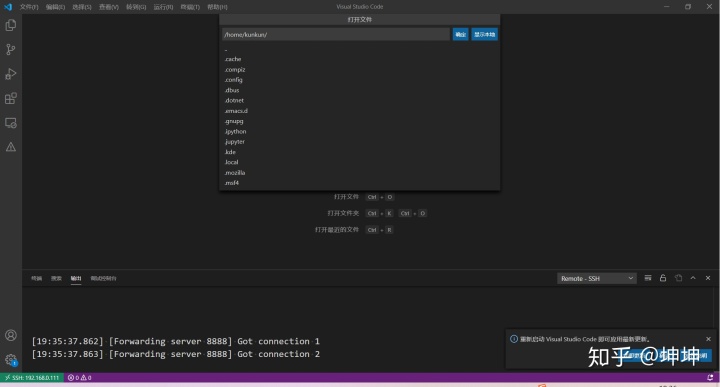Open the 运行(R) menu
720x387 pixels.
(x=163, y=7)
